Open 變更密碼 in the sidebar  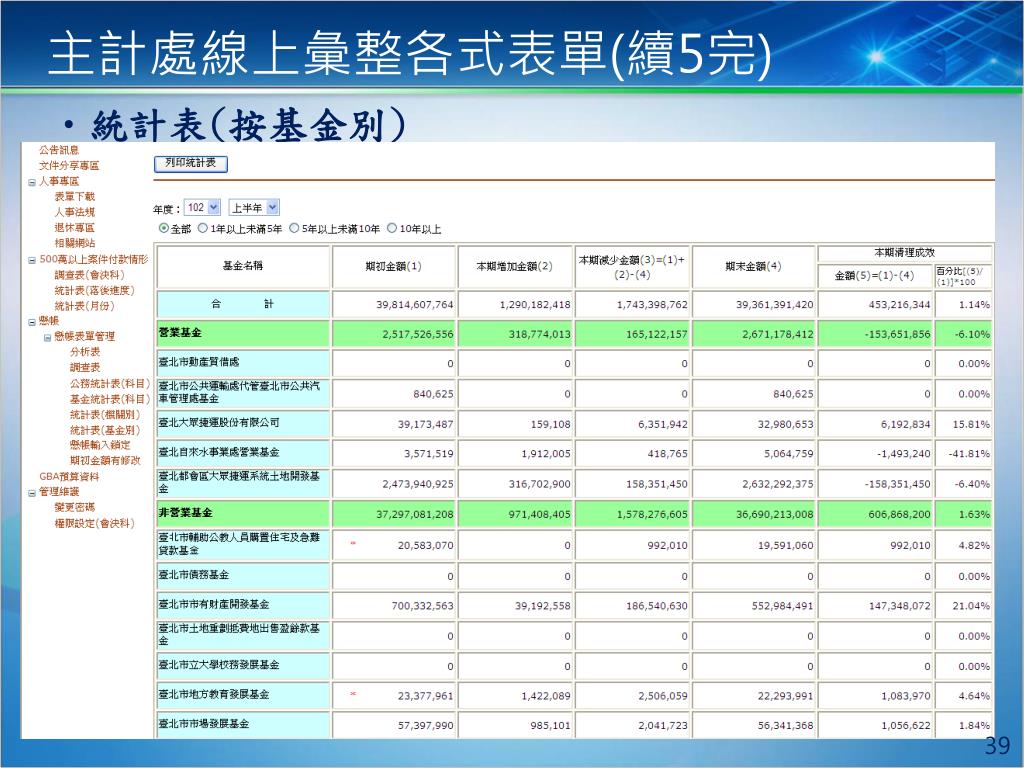click(x=74, y=507)
